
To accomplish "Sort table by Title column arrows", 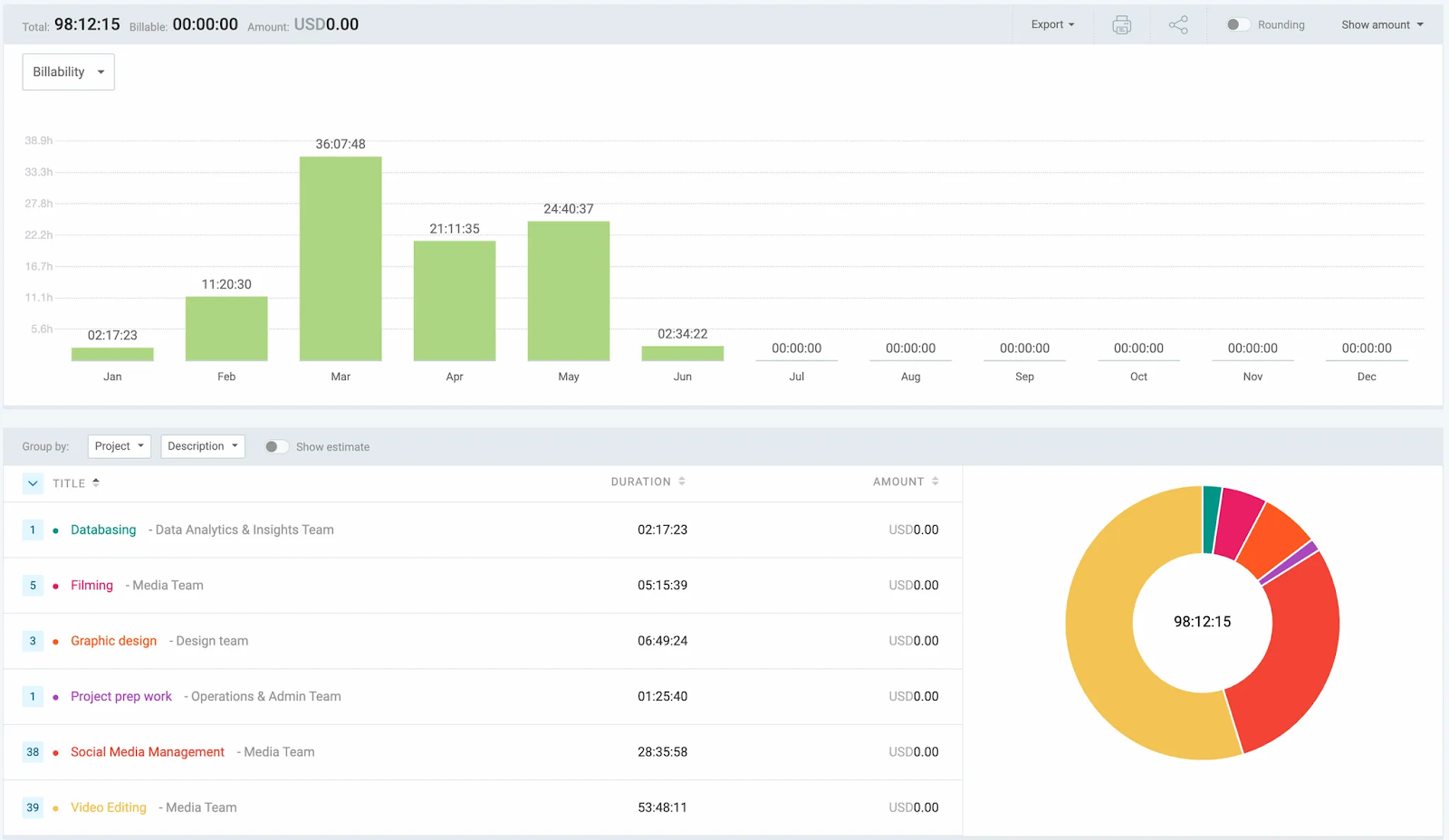I will 96,482.
